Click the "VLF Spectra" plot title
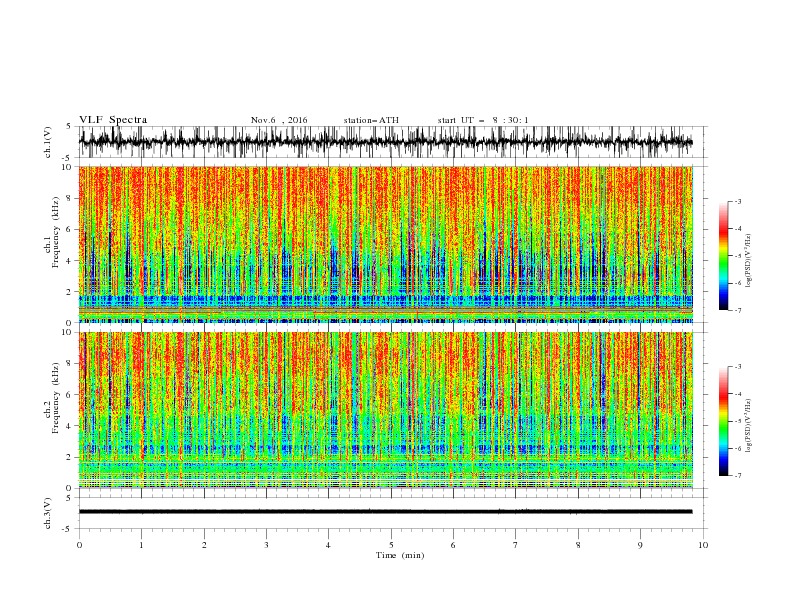 [x=113, y=120]
